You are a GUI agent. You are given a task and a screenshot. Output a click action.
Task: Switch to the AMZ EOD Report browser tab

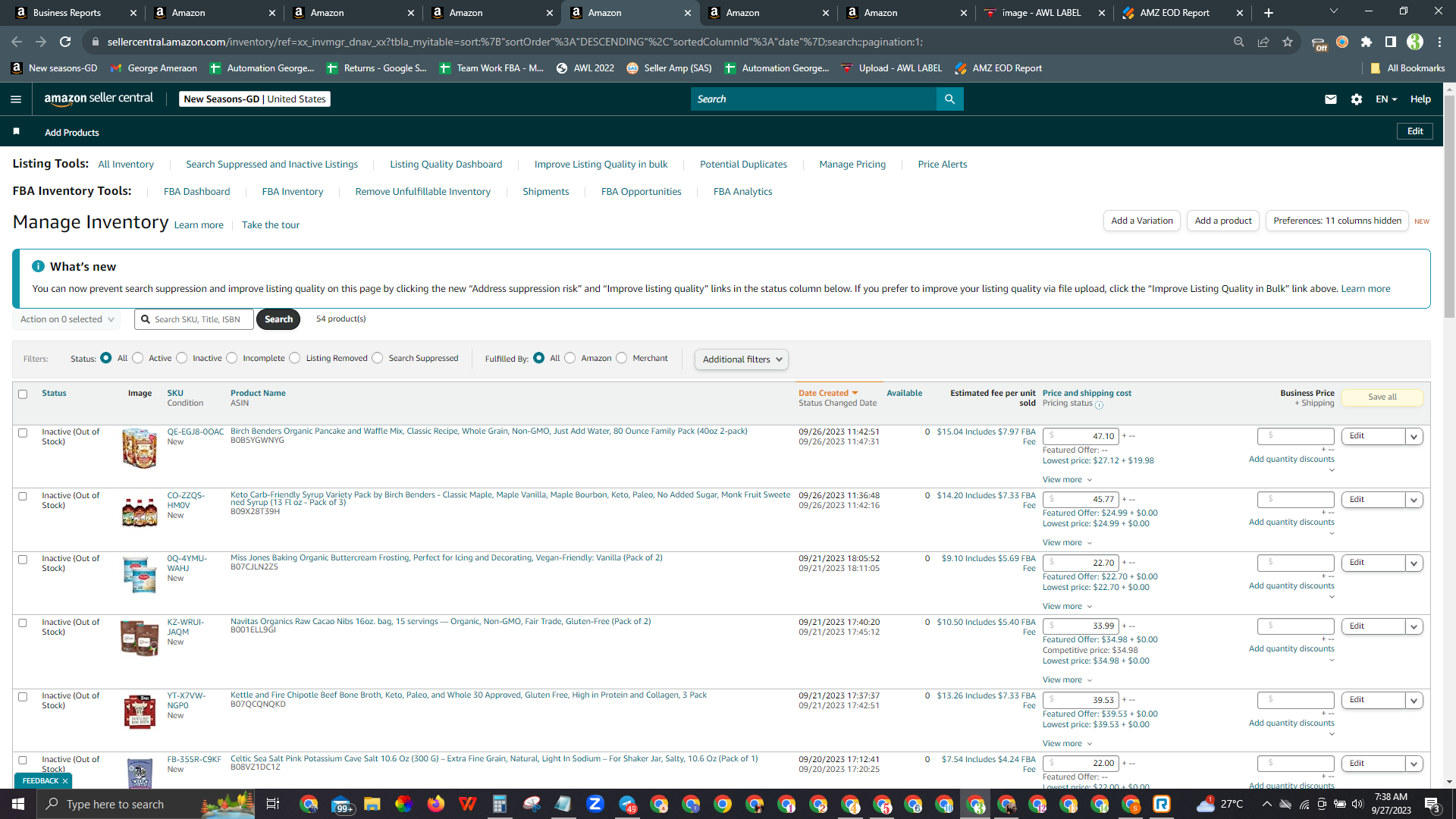[x=1182, y=13]
